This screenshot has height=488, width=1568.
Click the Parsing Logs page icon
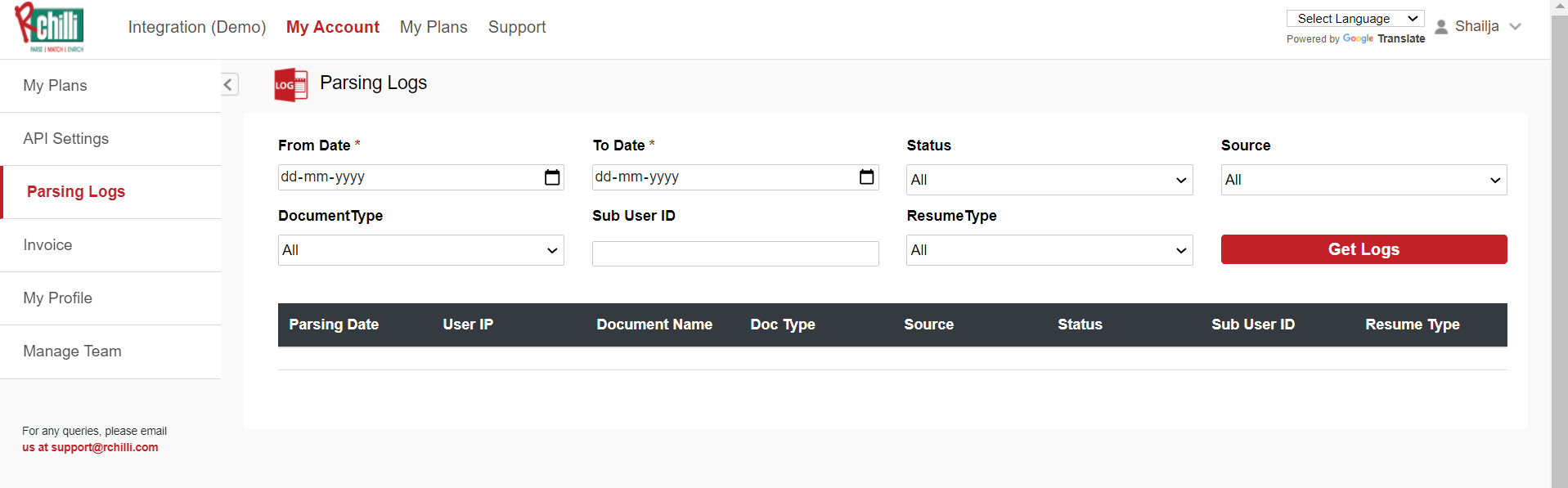tap(291, 85)
